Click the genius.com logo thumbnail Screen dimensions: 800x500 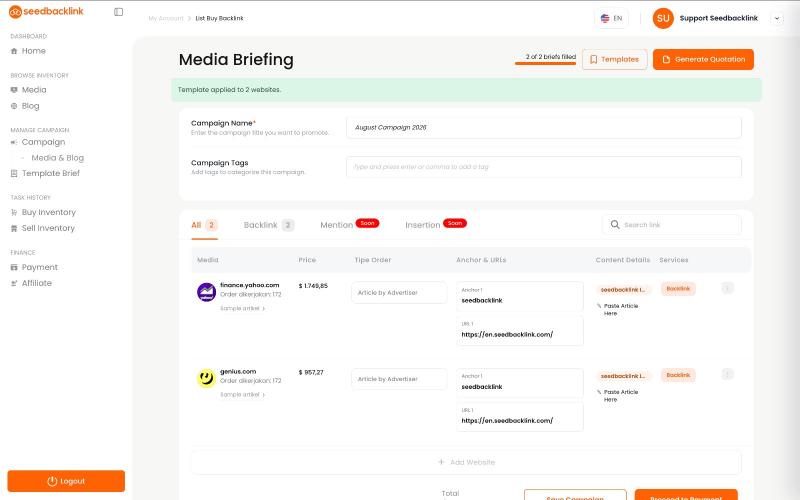point(207,379)
